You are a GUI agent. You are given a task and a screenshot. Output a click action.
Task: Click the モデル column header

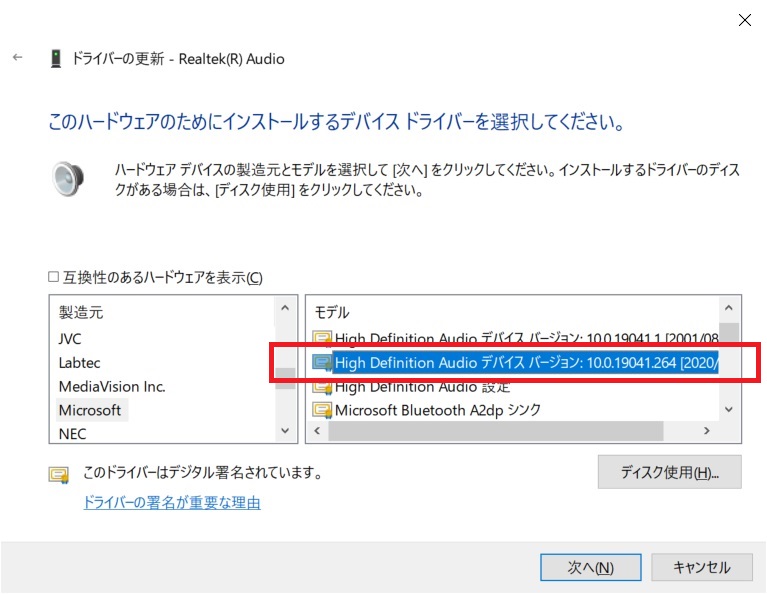tap(332, 312)
